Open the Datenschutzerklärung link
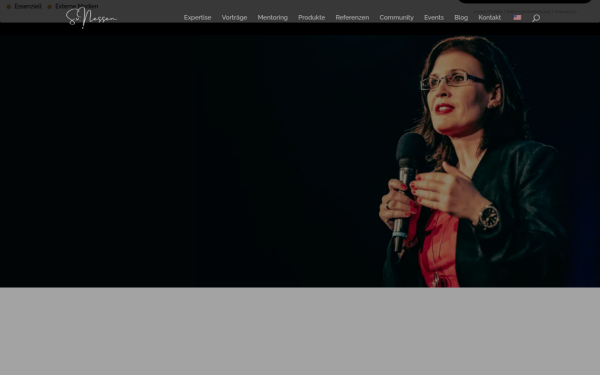Screen dimensions: 600x375 (x=528, y=12)
